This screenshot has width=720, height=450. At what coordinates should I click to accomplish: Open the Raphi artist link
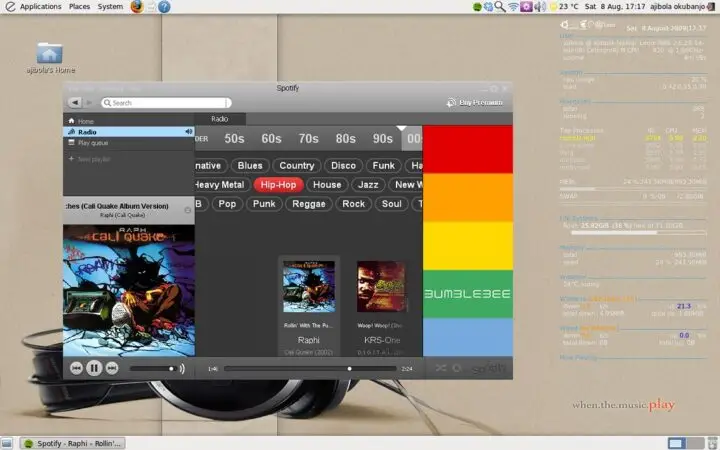tap(309, 340)
